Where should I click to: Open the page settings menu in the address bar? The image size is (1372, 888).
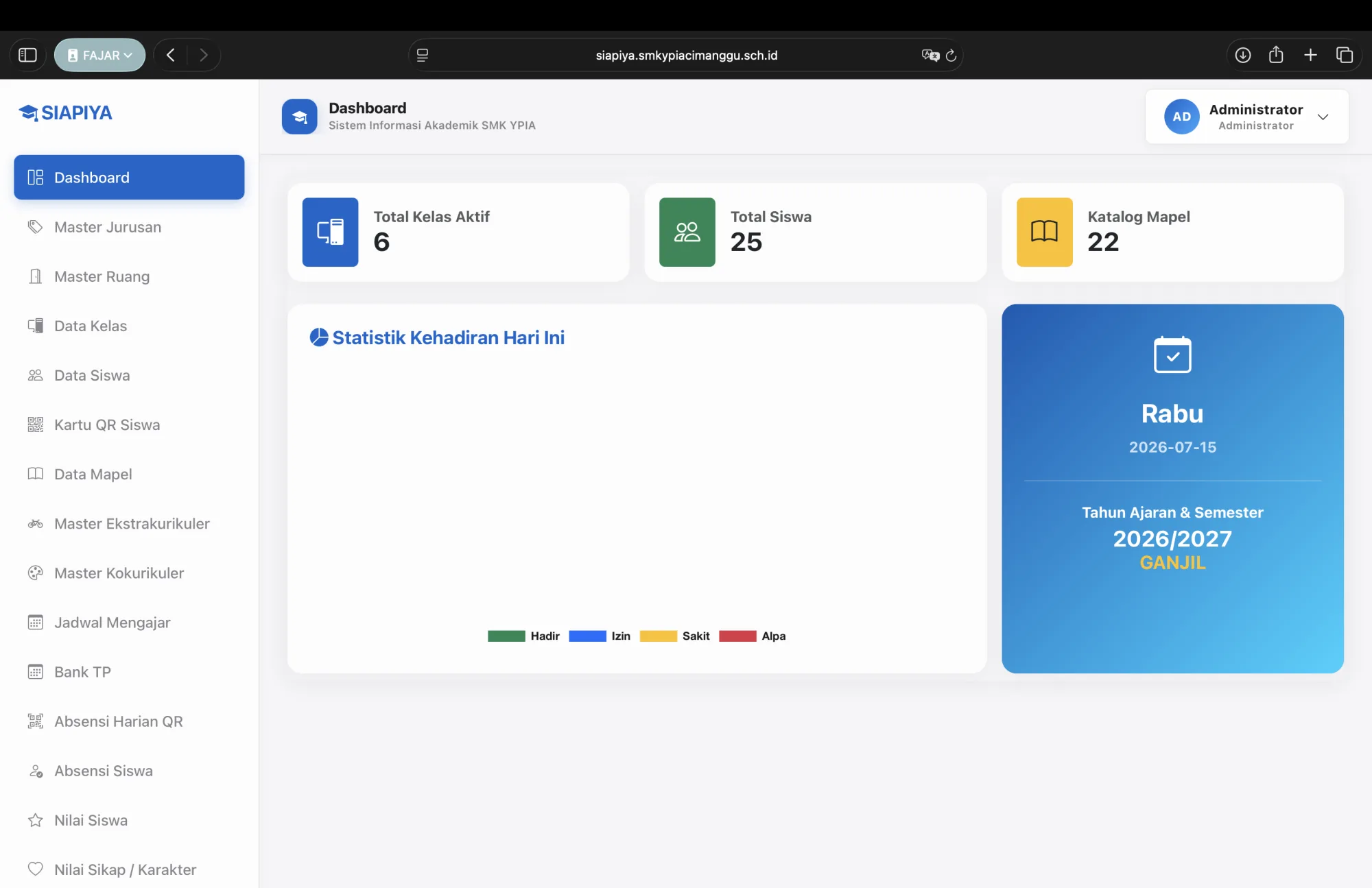(x=423, y=56)
